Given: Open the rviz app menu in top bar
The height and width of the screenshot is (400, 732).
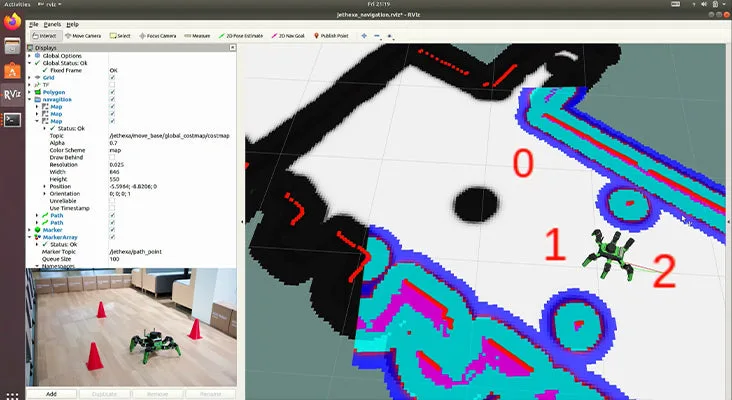Looking at the screenshot, I should click(x=49, y=4).
